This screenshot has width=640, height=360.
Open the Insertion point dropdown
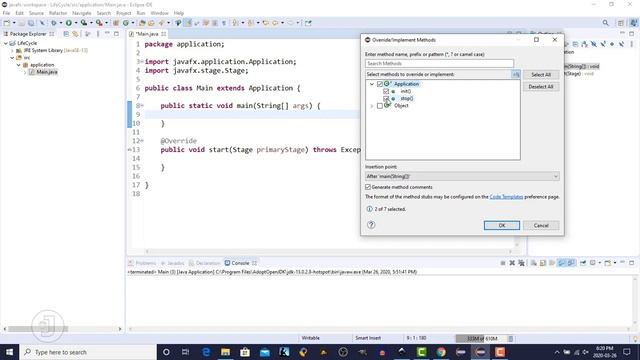(462, 176)
